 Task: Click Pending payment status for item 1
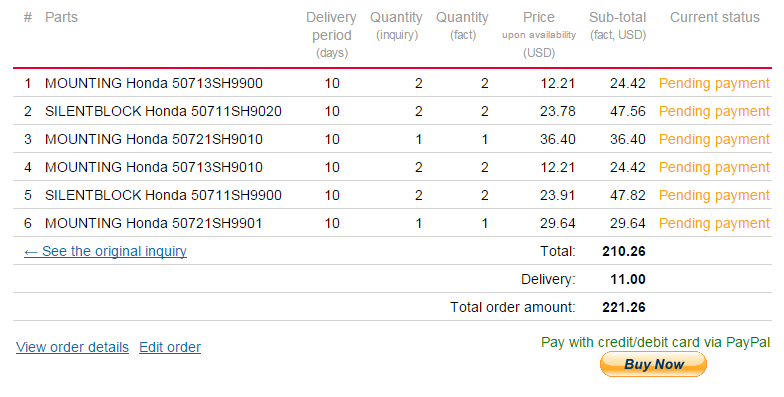click(x=714, y=83)
